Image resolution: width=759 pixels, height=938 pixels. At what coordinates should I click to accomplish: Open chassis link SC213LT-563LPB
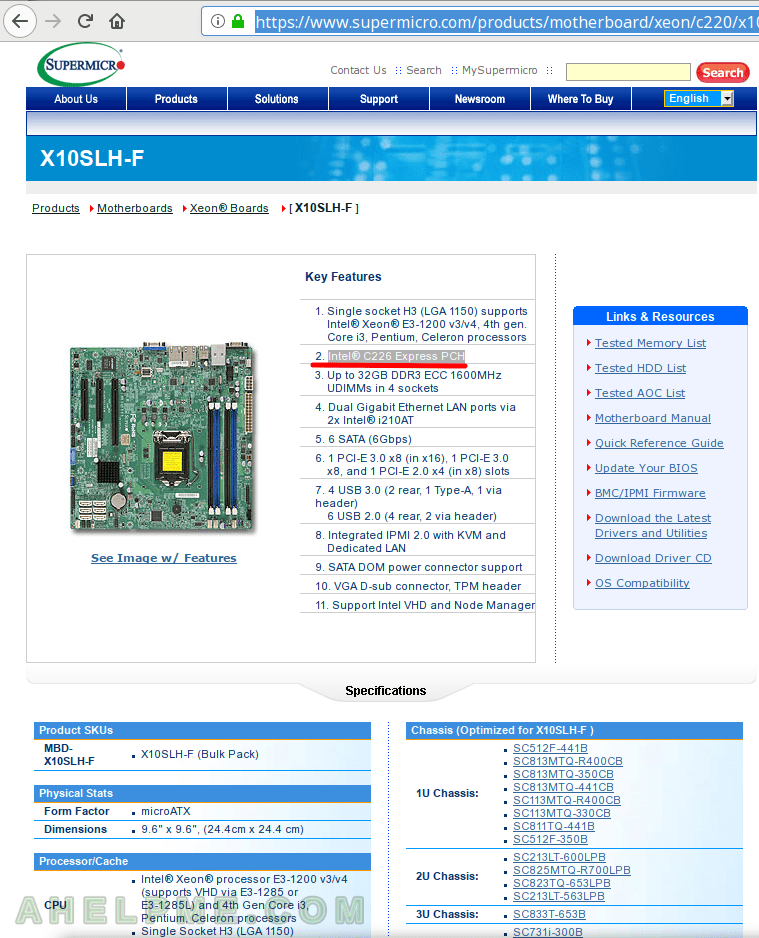click(x=559, y=896)
